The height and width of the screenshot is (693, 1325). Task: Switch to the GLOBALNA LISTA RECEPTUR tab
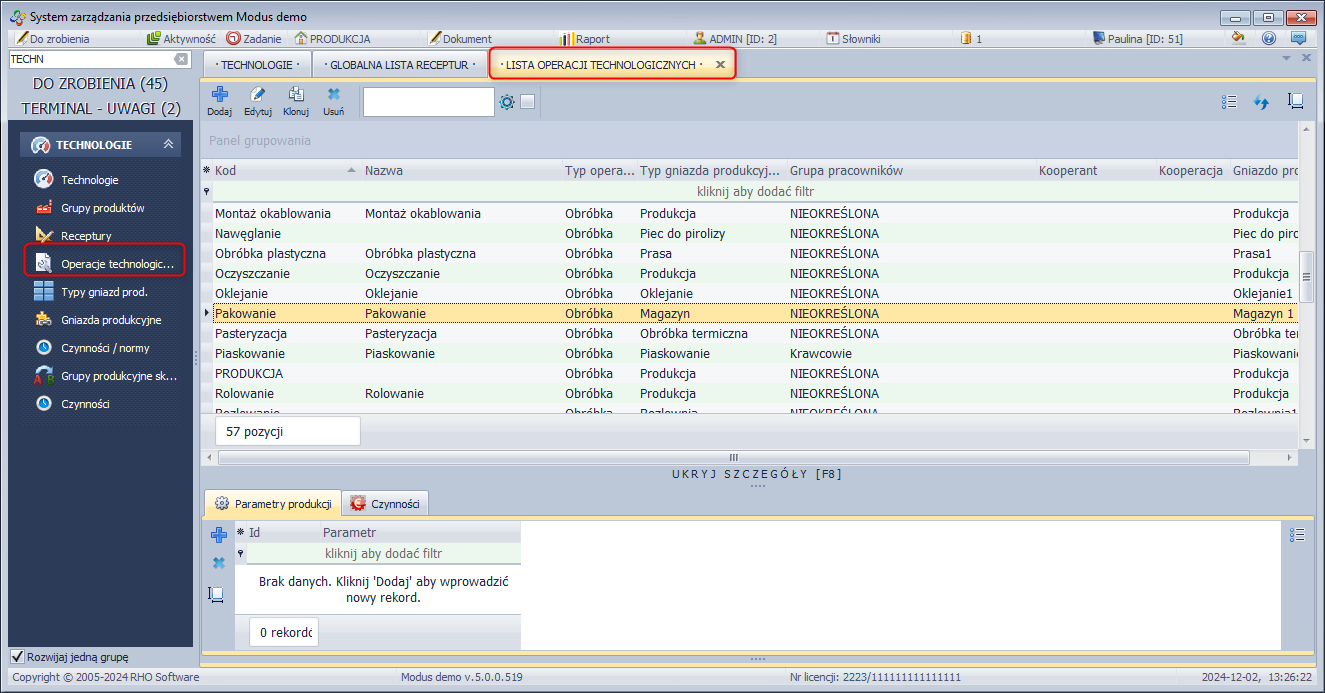point(399,64)
